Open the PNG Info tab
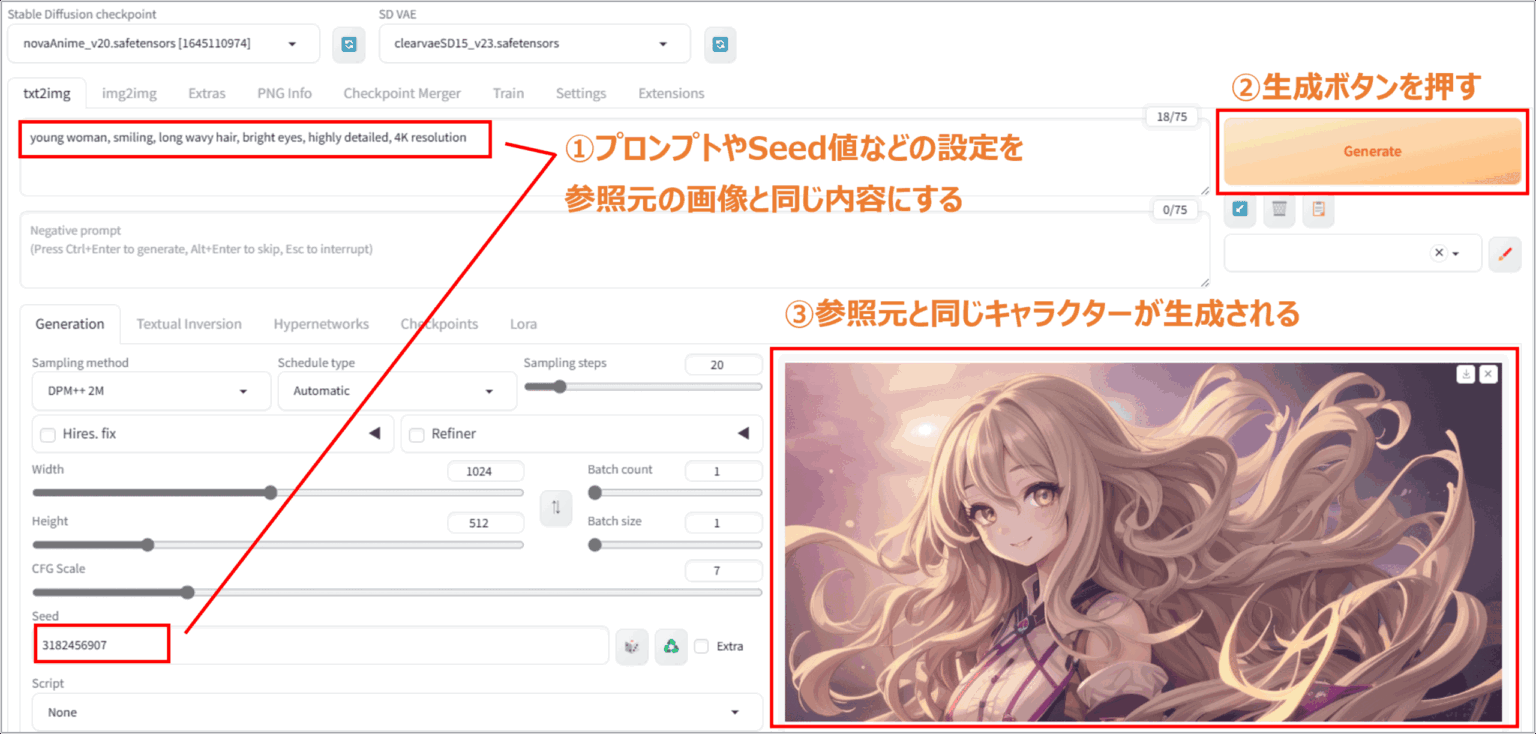The height and width of the screenshot is (734, 1536). 284,93
